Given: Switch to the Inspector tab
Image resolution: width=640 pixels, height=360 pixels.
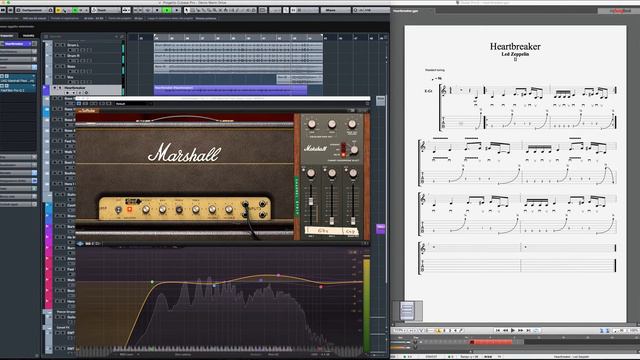Looking at the screenshot, I should pyautogui.click(x=7, y=36).
